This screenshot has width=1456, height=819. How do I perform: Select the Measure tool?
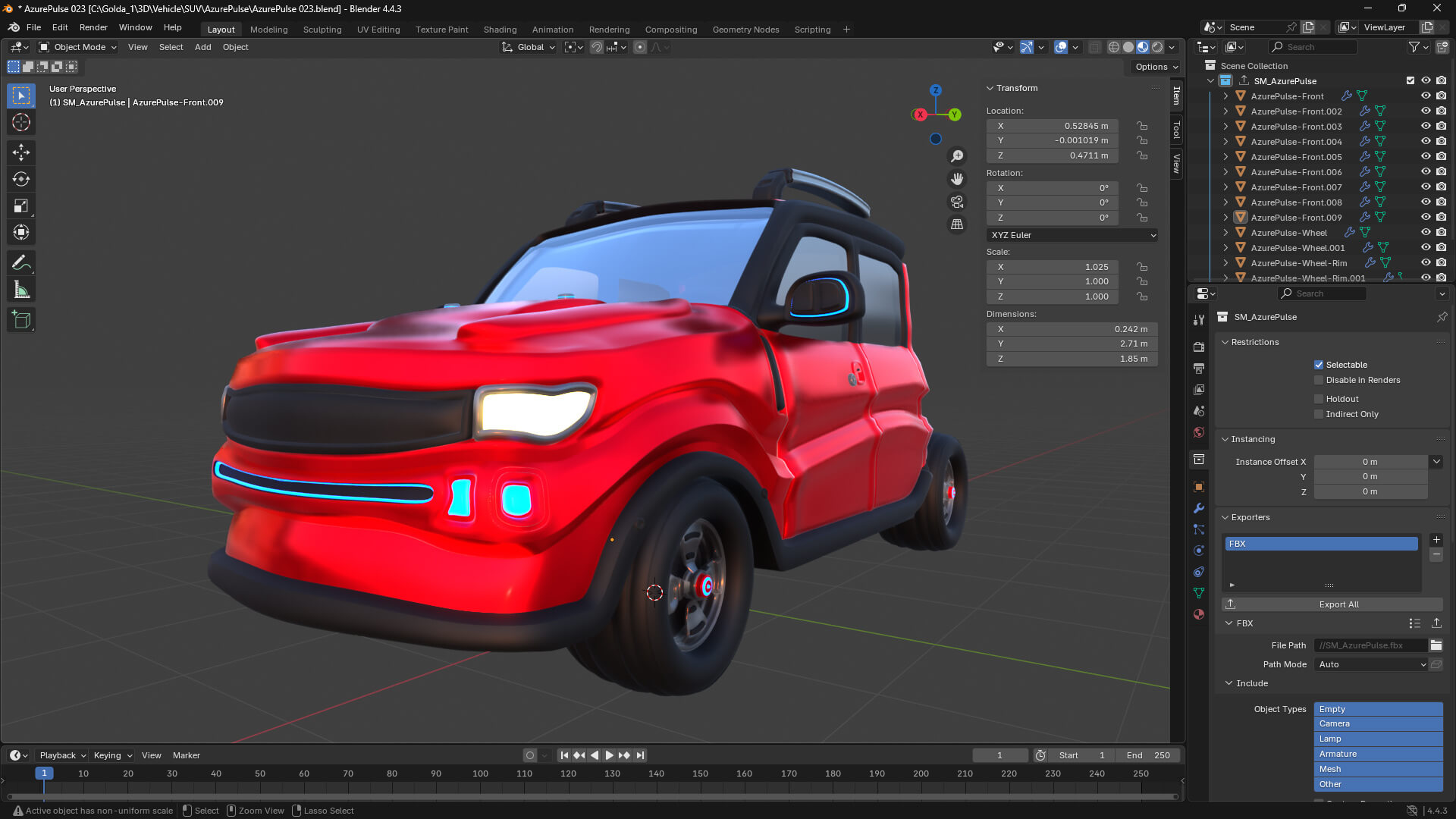click(x=20, y=289)
